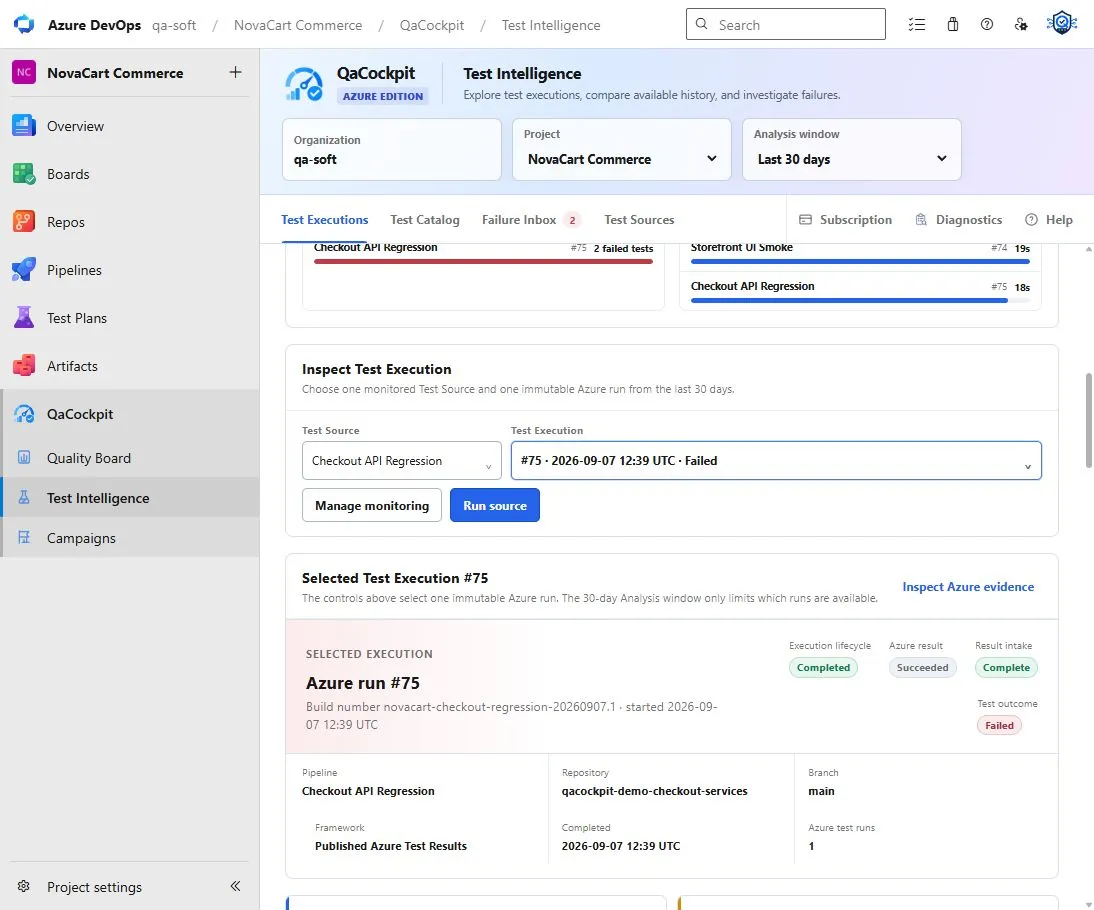Open the Subscription tab item
1094x910 pixels.
(x=845, y=220)
